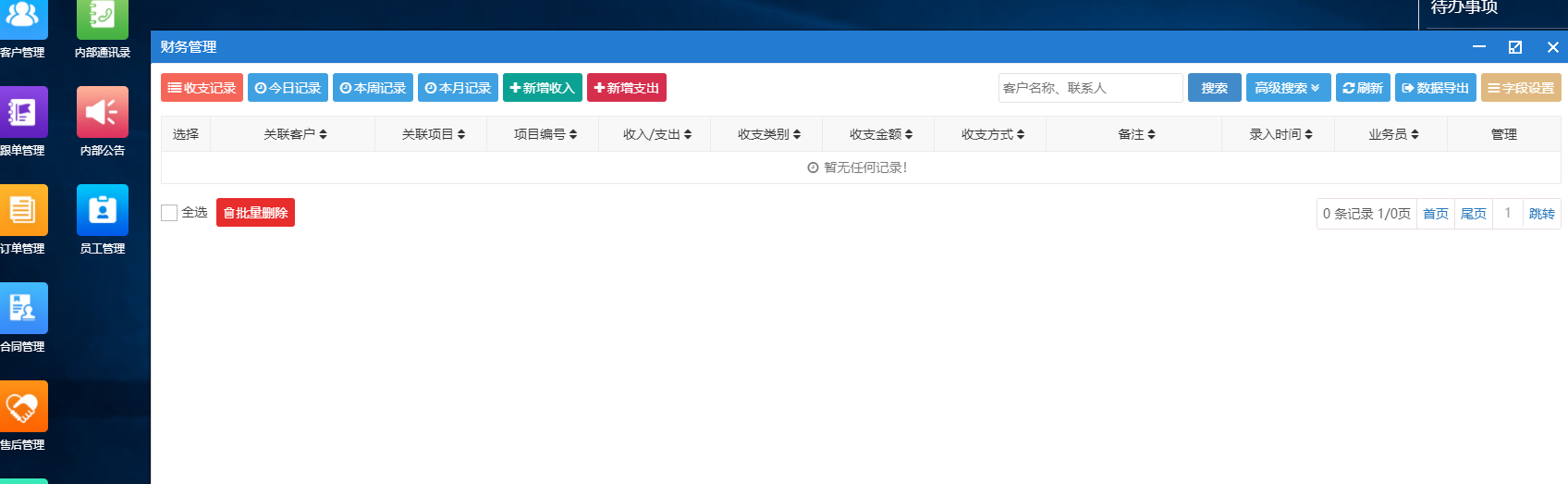The width and height of the screenshot is (1568, 484).
Task: Show all 收支记录 records
Action: (202, 88)
